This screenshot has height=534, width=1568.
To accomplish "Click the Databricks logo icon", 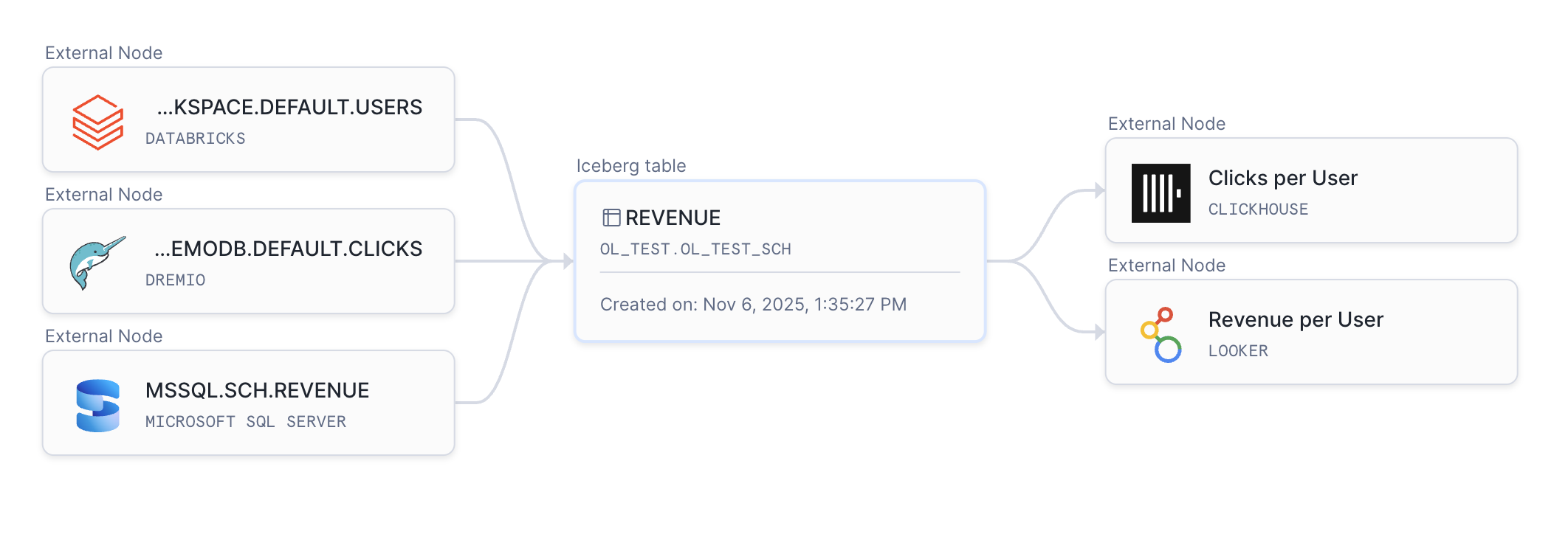I will (x=97, y=122).
